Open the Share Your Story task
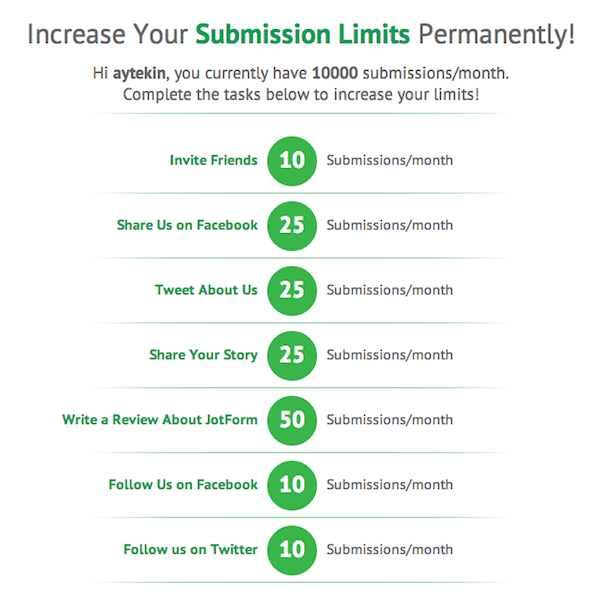The width and height of the screenshot is (600, 595). [203, 355]
